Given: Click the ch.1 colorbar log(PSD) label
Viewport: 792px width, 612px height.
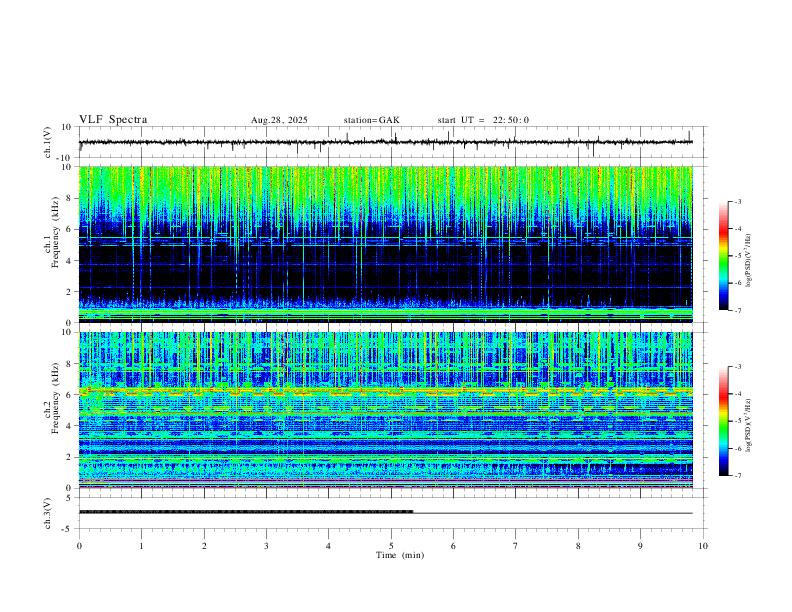Looking at the screenshot, I should 749,261.
